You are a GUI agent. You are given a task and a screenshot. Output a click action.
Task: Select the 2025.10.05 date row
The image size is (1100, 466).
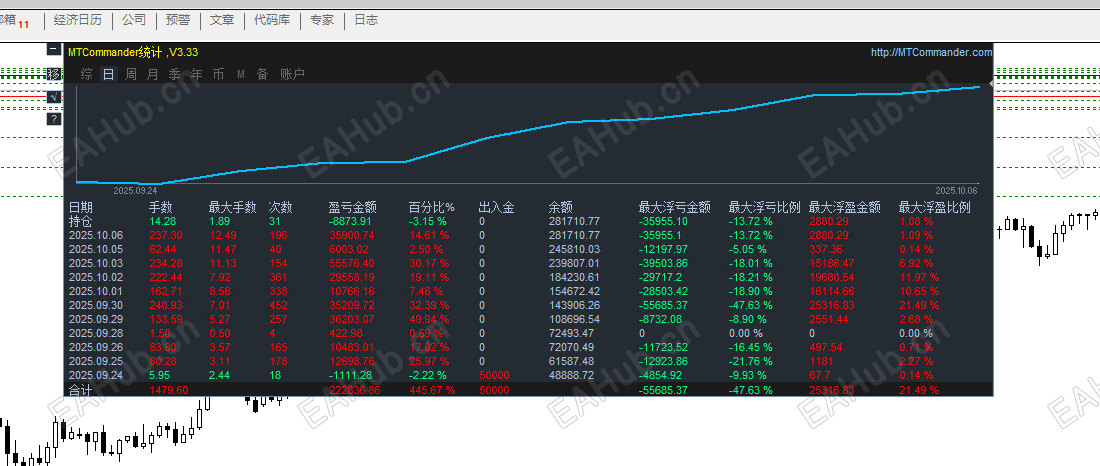(x=95, y=249)
